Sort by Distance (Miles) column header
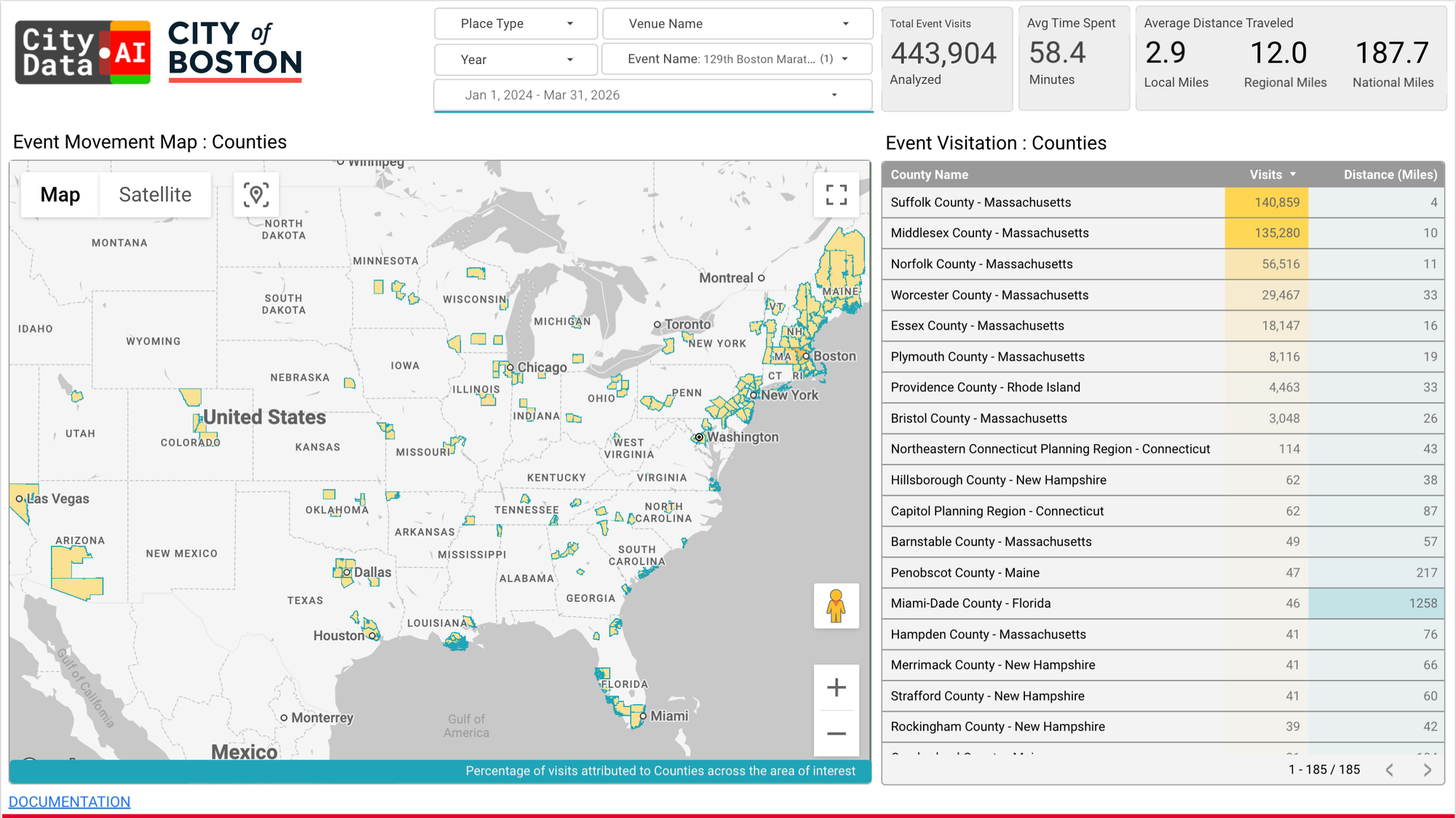Image resolution: width=1456 pixels, height=818 pixels. pyautogui.click(x=1390, y=175)
